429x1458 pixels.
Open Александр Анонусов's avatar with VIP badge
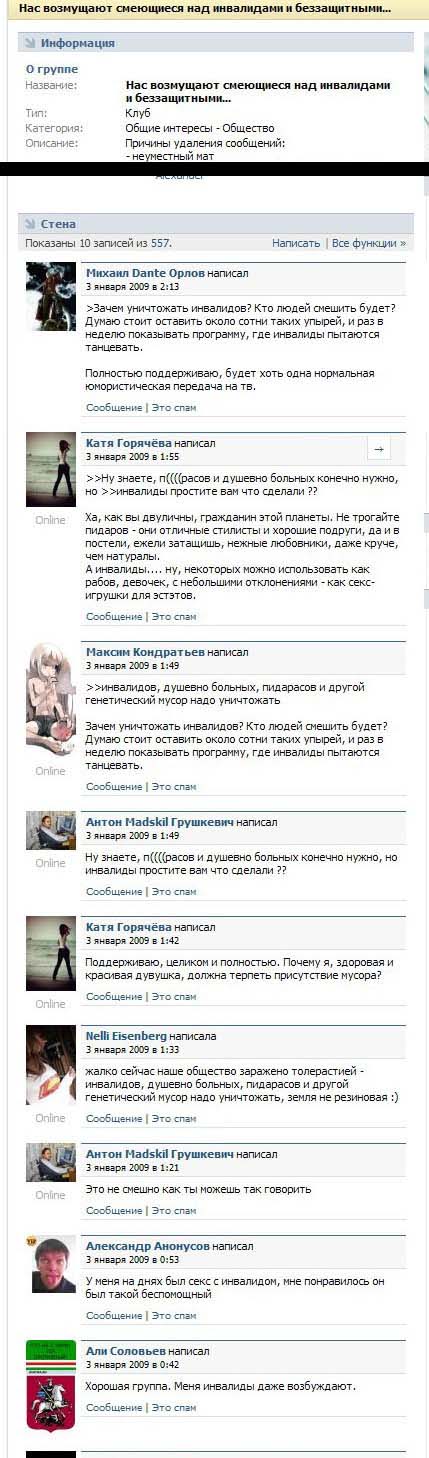50,1264
